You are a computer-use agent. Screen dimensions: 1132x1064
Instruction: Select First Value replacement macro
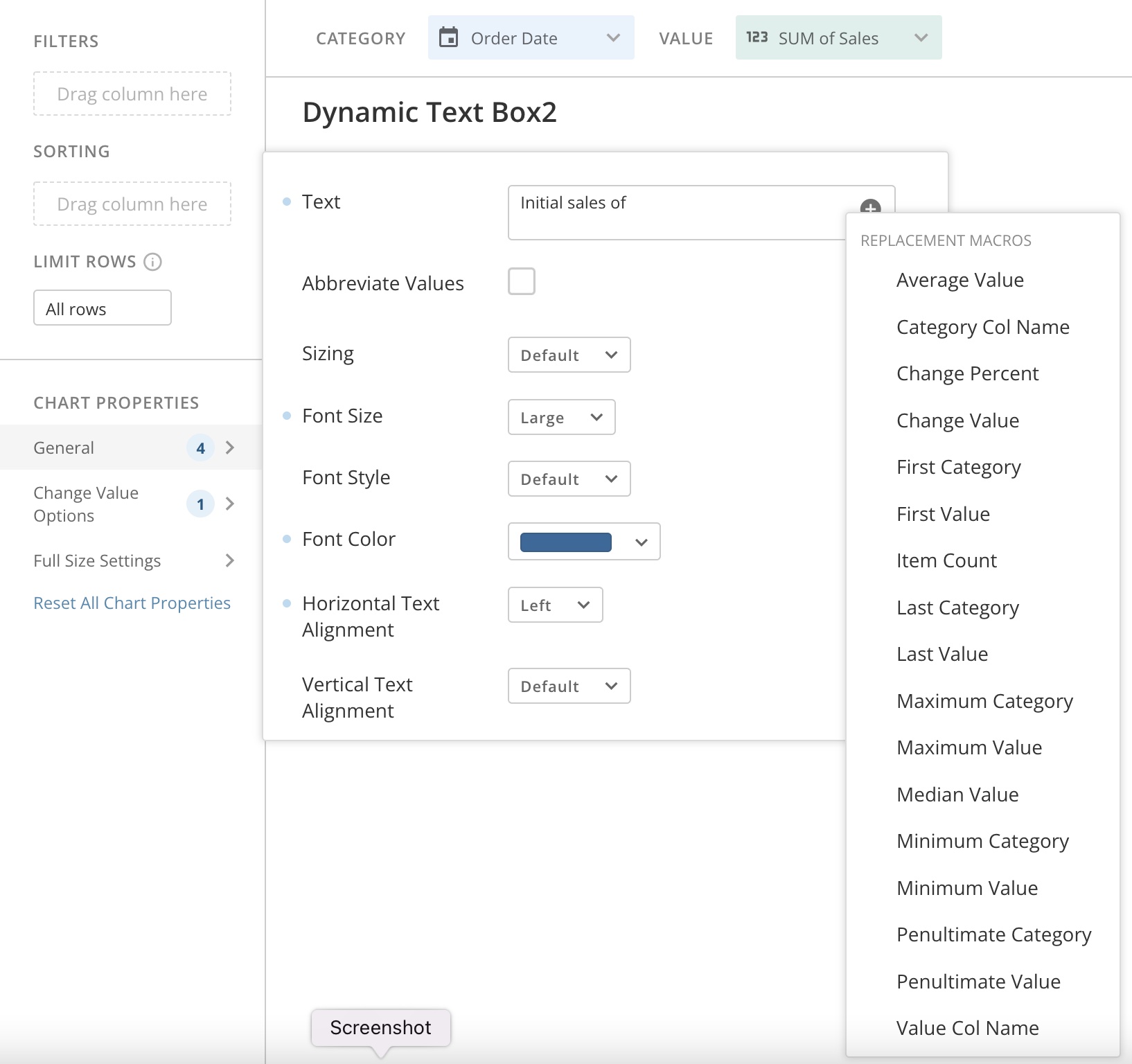(x=943, y=514)
